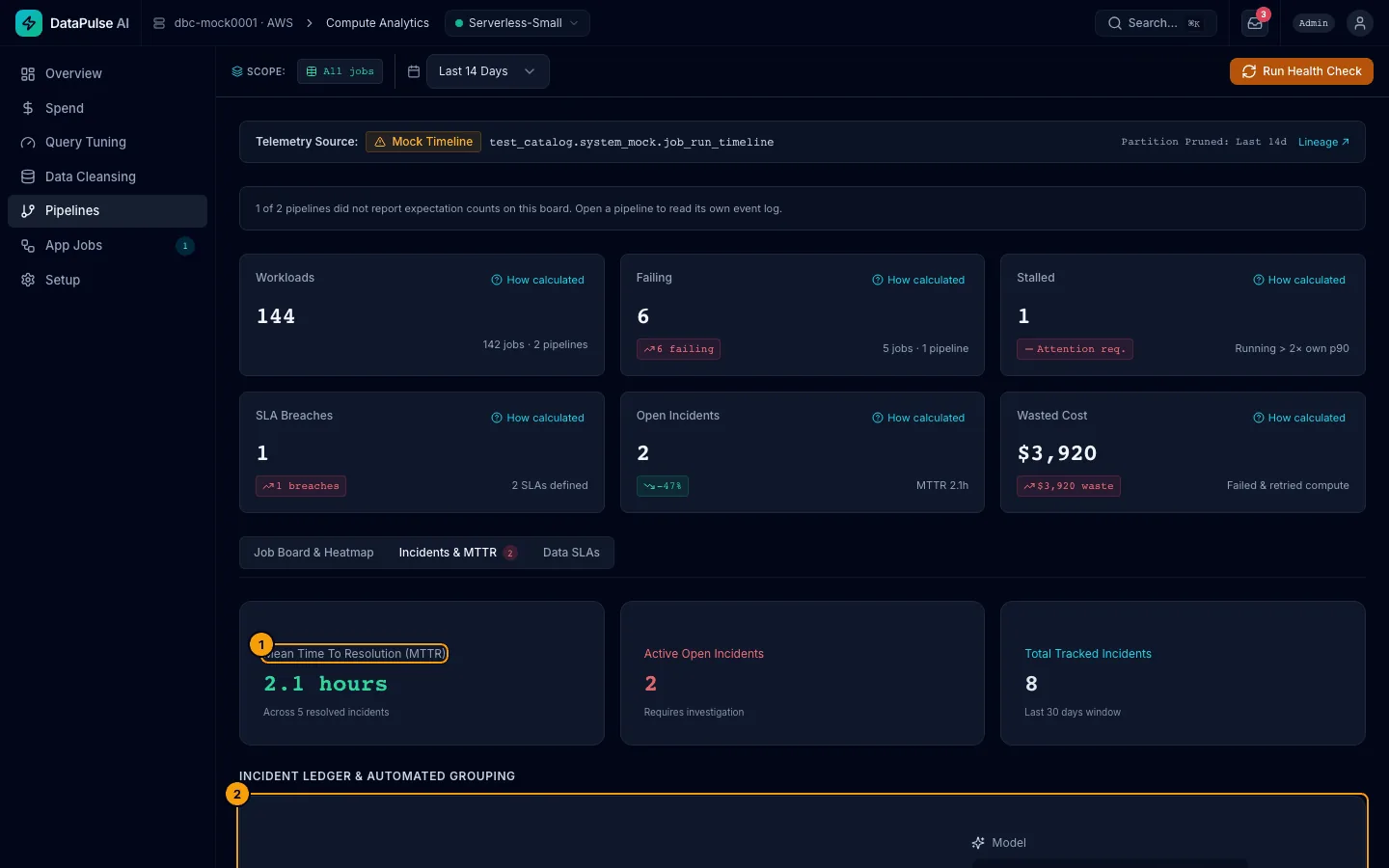Click the calendar icon beside date range
Screen dimensions: 1389x868
(414, 71)
